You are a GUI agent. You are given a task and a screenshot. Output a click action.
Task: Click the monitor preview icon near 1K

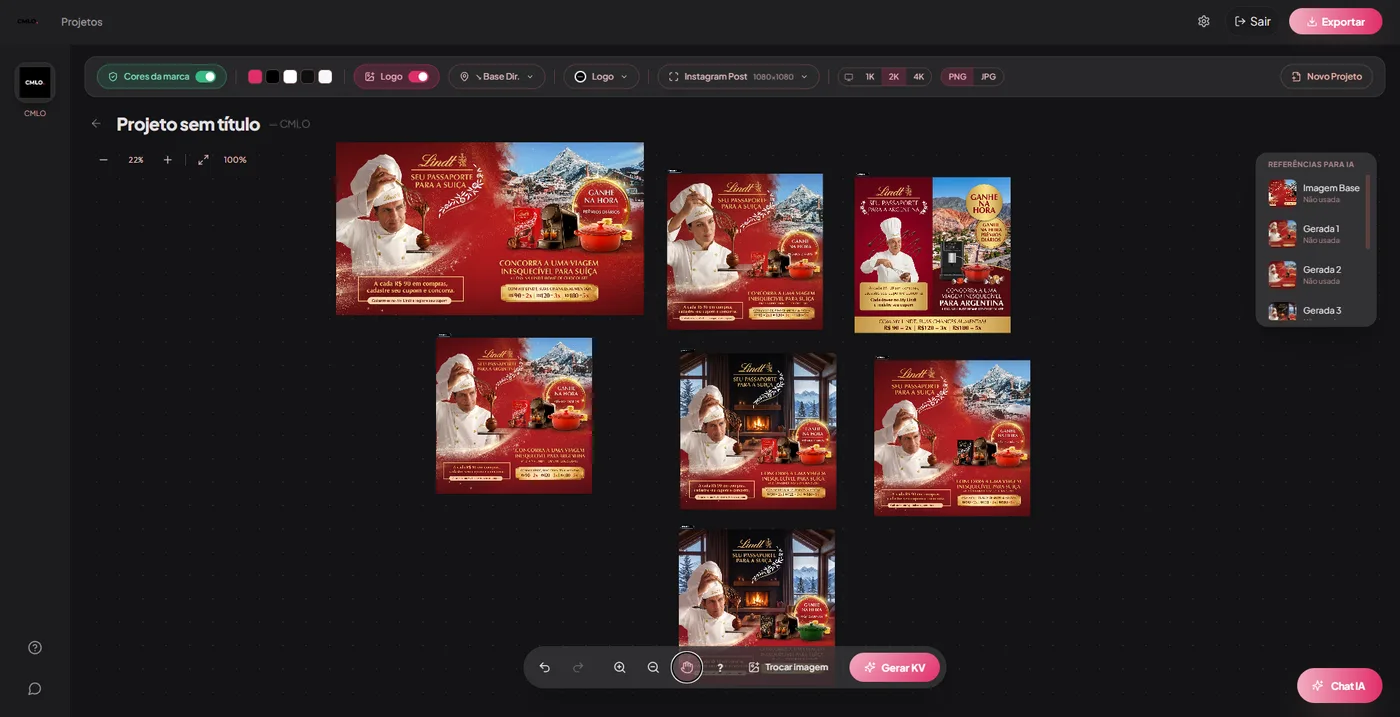pos(849,77)
